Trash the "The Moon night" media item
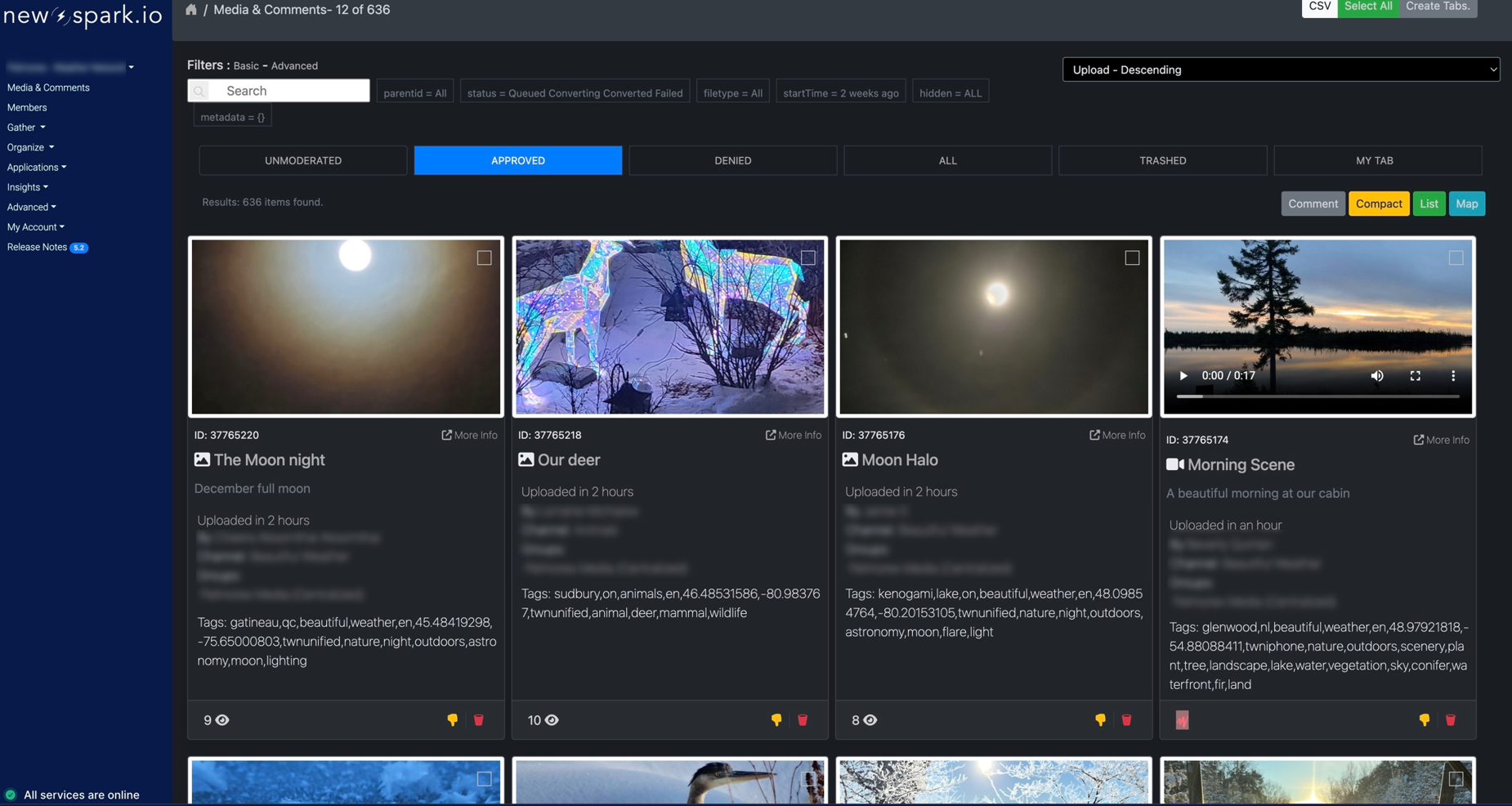Screen dimensions: 1512x806 [x=479, y=720]
